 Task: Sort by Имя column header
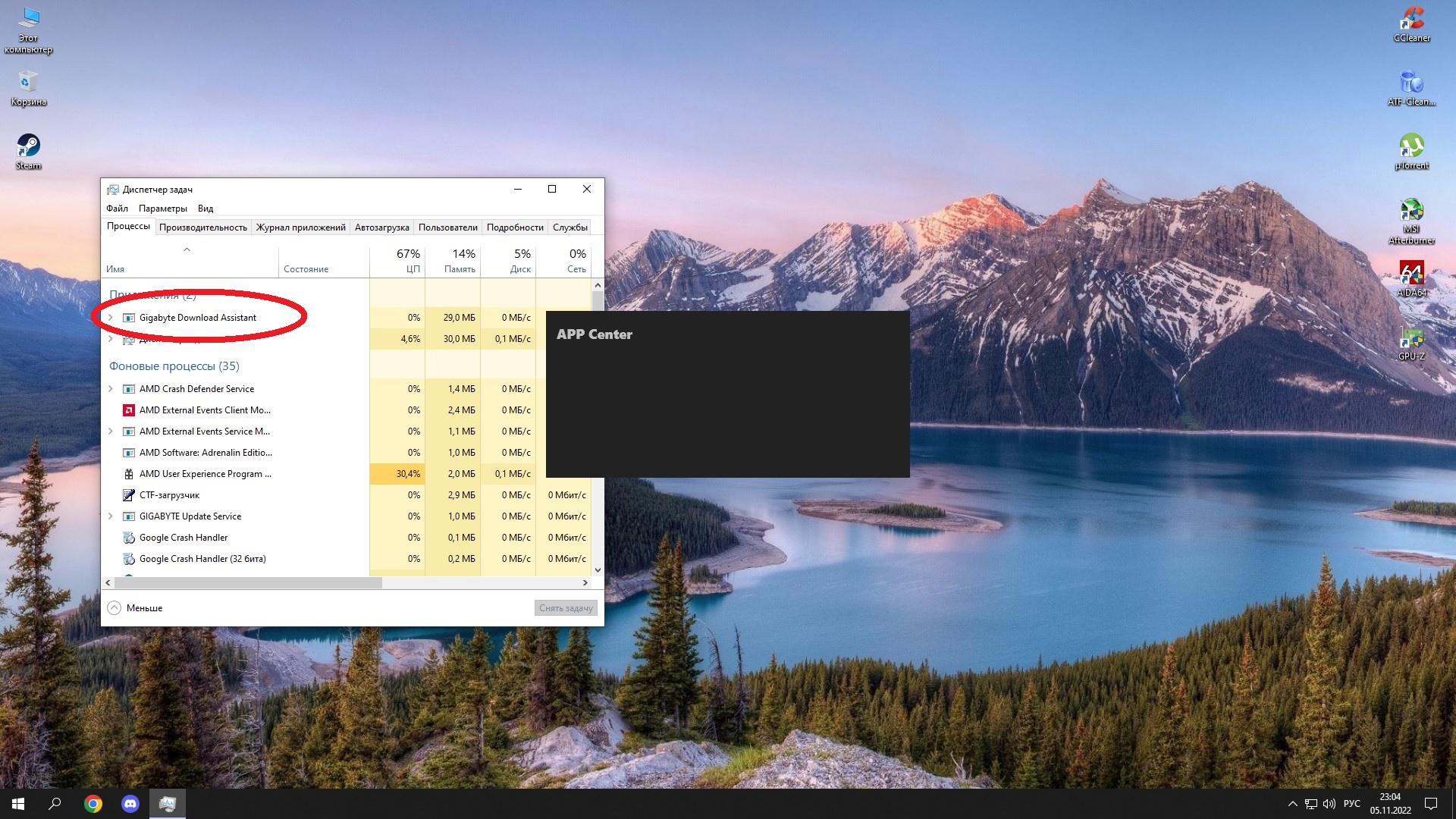pyautogui.click(x=190, y=261)
